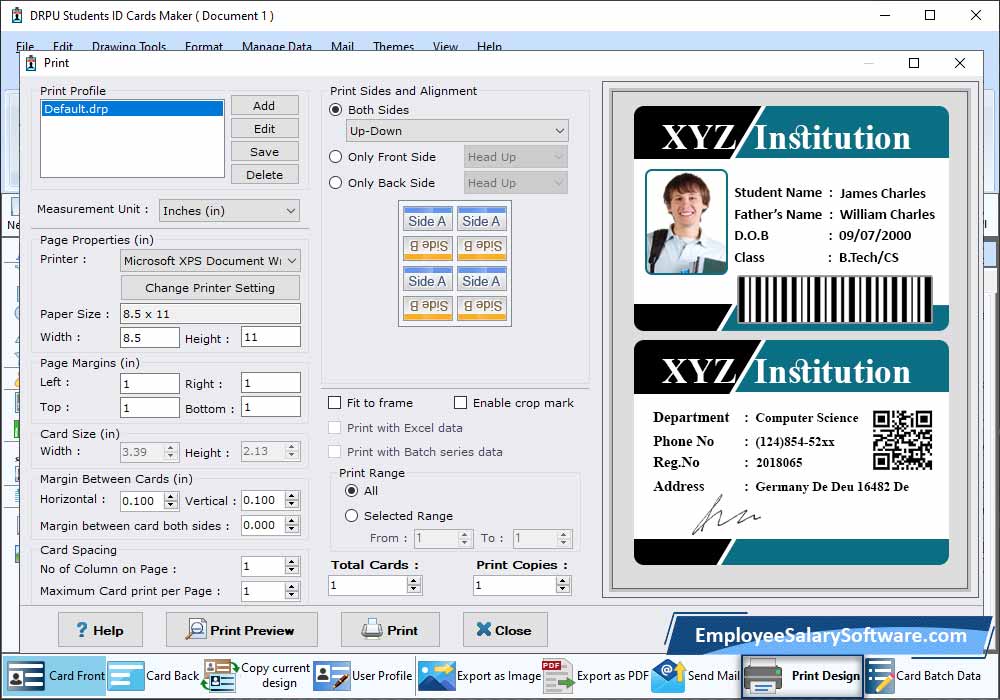Click the Add profile button
Image resolution: width=1000 pixels, height=700 pixels.
click(265, 106)
